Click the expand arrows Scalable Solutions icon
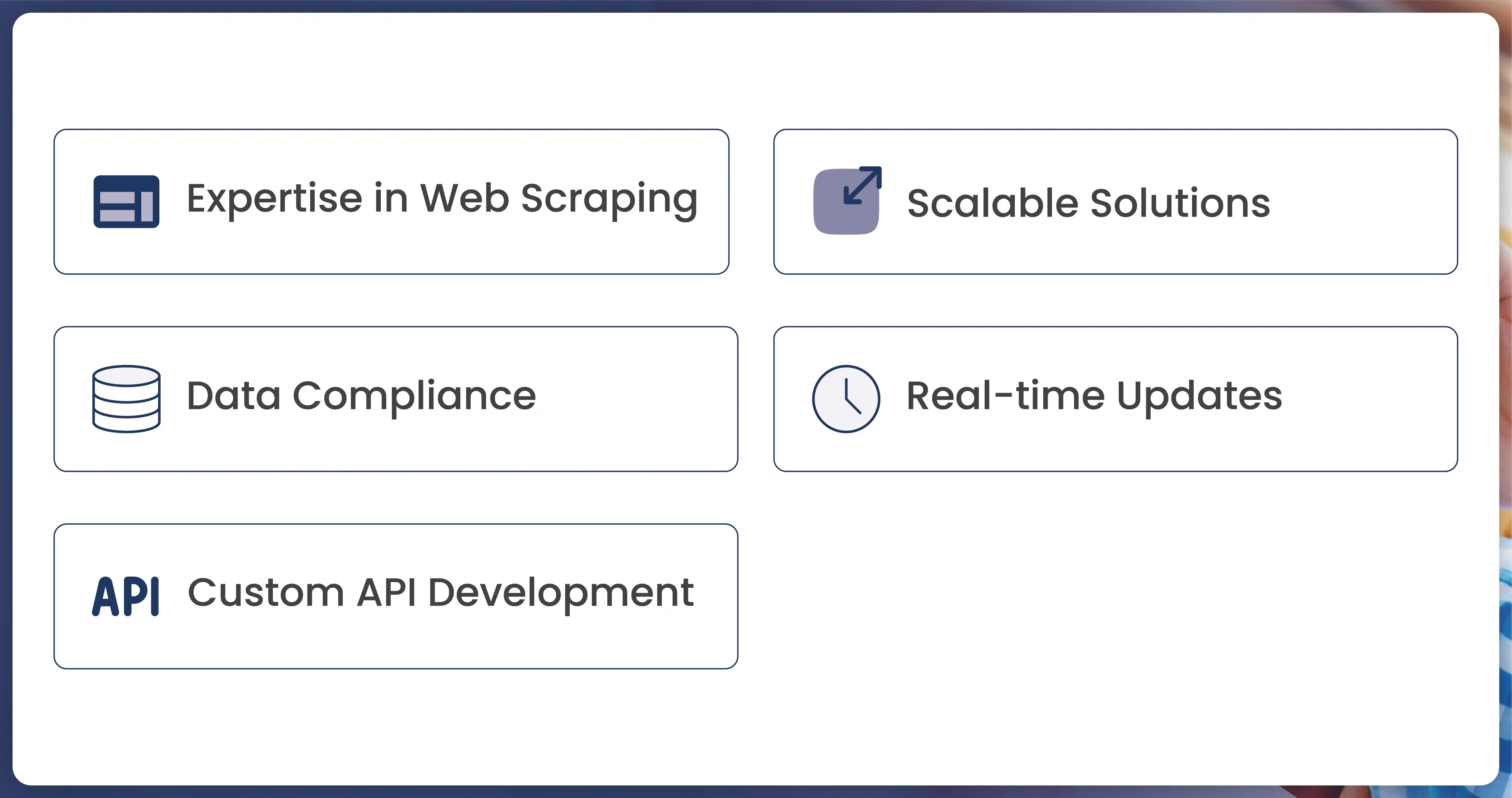 pyautogui.click(x=847, y=200)
